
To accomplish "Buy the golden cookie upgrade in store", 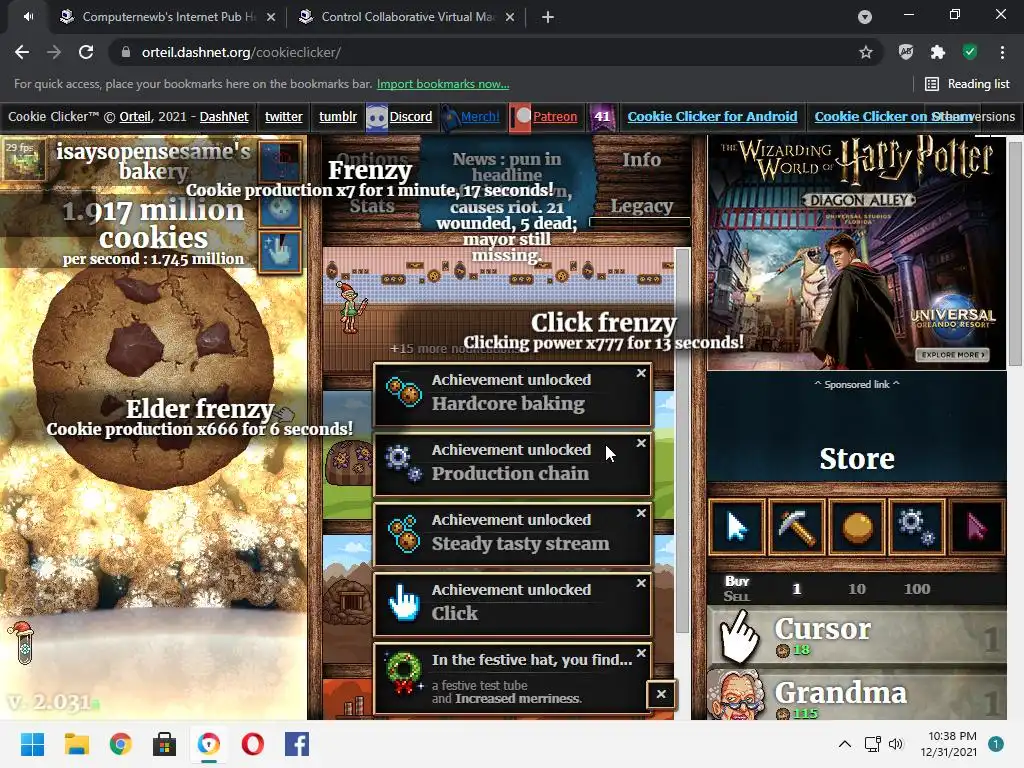I will (857, 528).
